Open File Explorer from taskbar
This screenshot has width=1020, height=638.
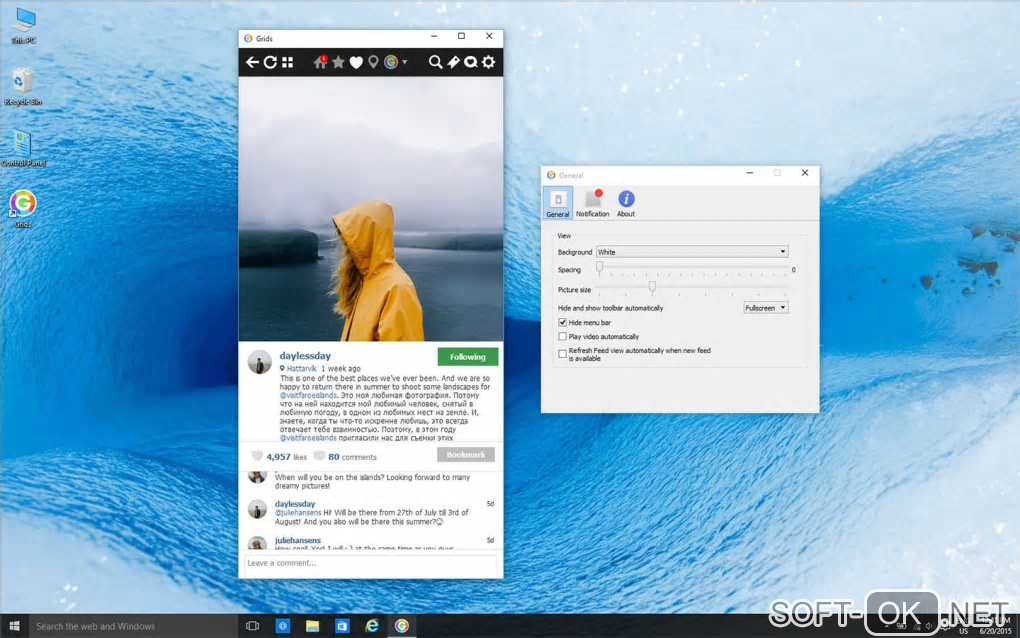[x=312, y=626]
